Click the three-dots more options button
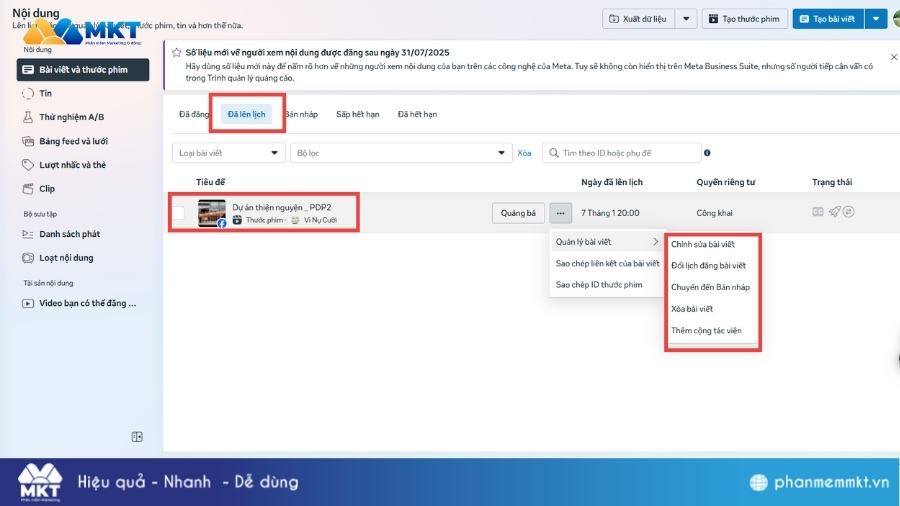This screenshot has width=900, height=506. coord(560,213)
